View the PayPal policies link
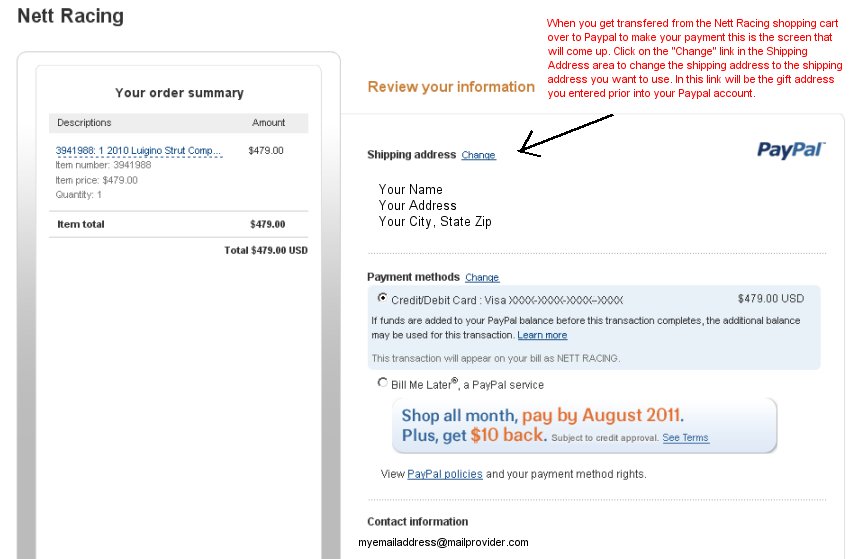Viewport: 861px width, 559px height. coord(445,474)
